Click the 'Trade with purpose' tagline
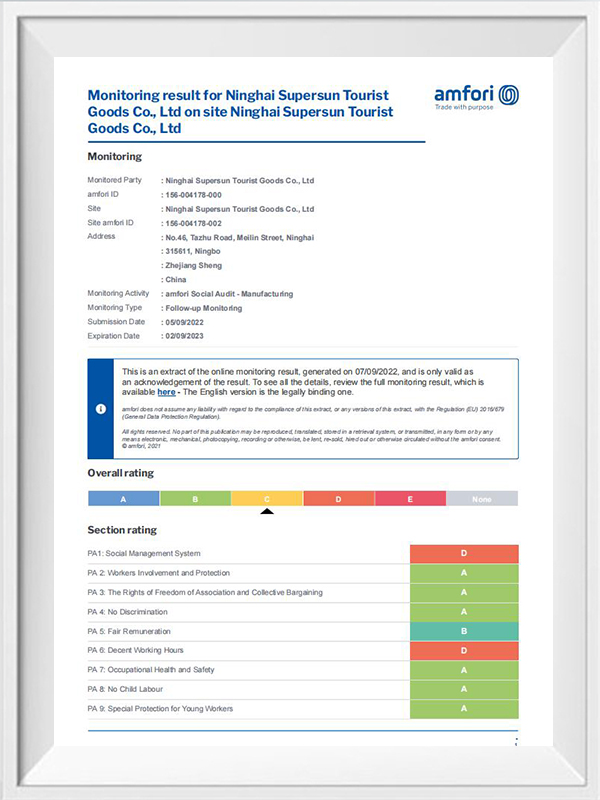 coord(464,107)
